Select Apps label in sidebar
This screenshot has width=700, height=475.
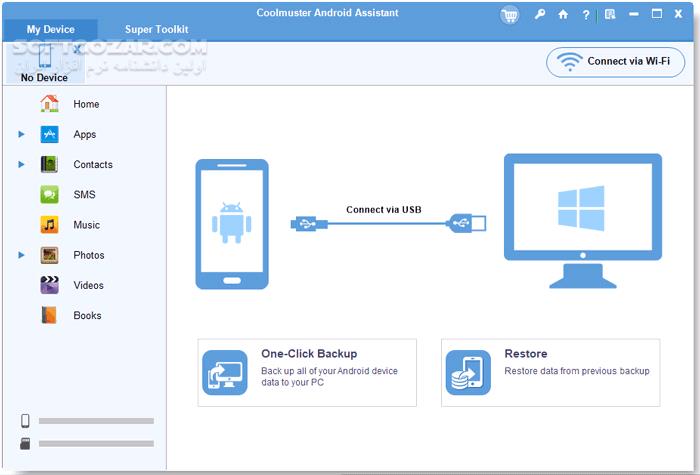[84, 134]
